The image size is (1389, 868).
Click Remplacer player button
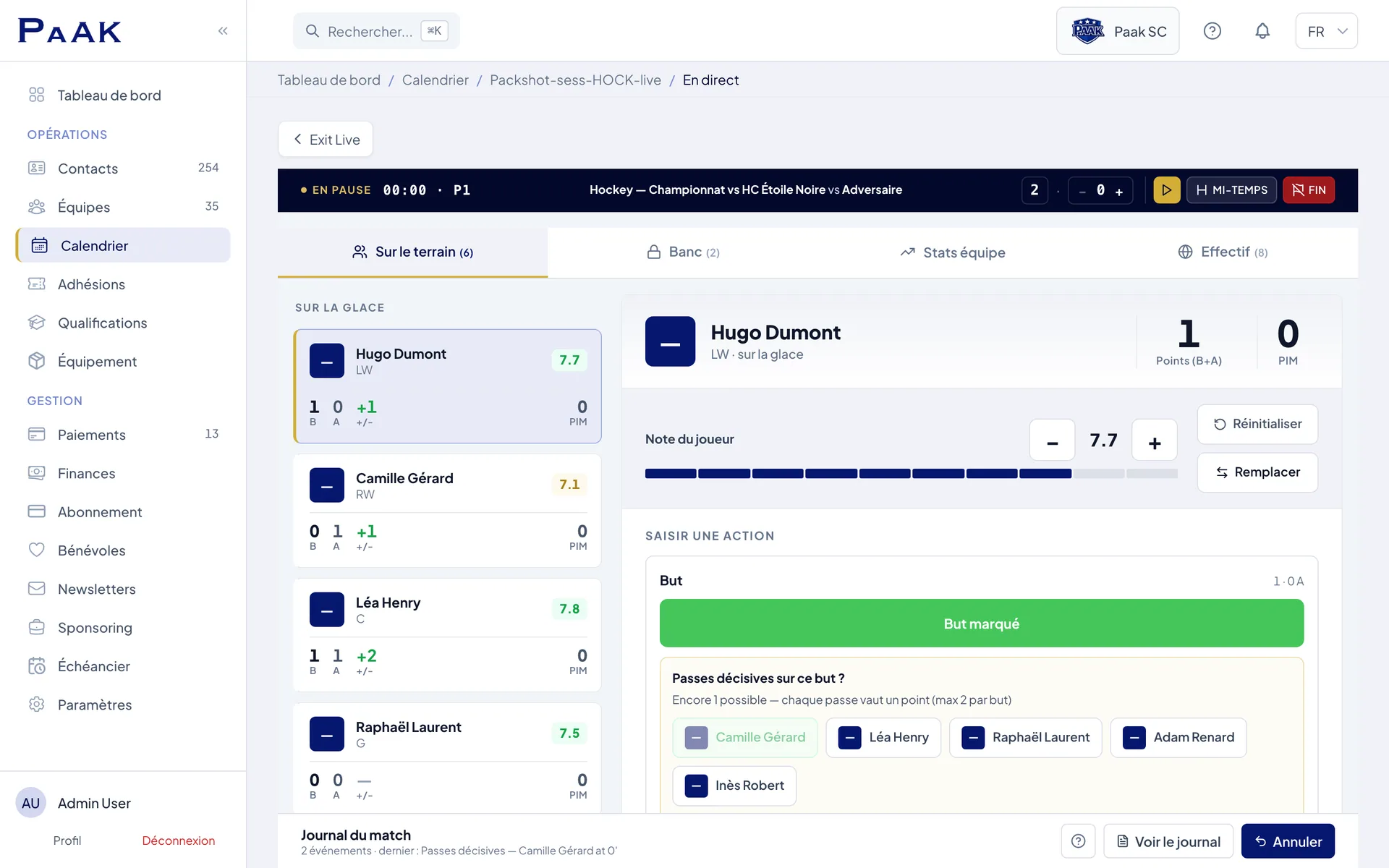coord(1257,473)
